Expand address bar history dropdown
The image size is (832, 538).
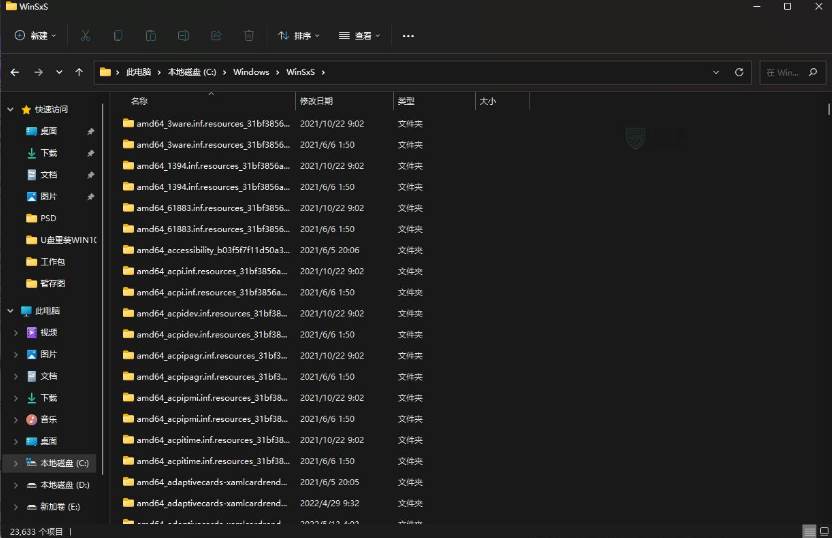(716, 72)
